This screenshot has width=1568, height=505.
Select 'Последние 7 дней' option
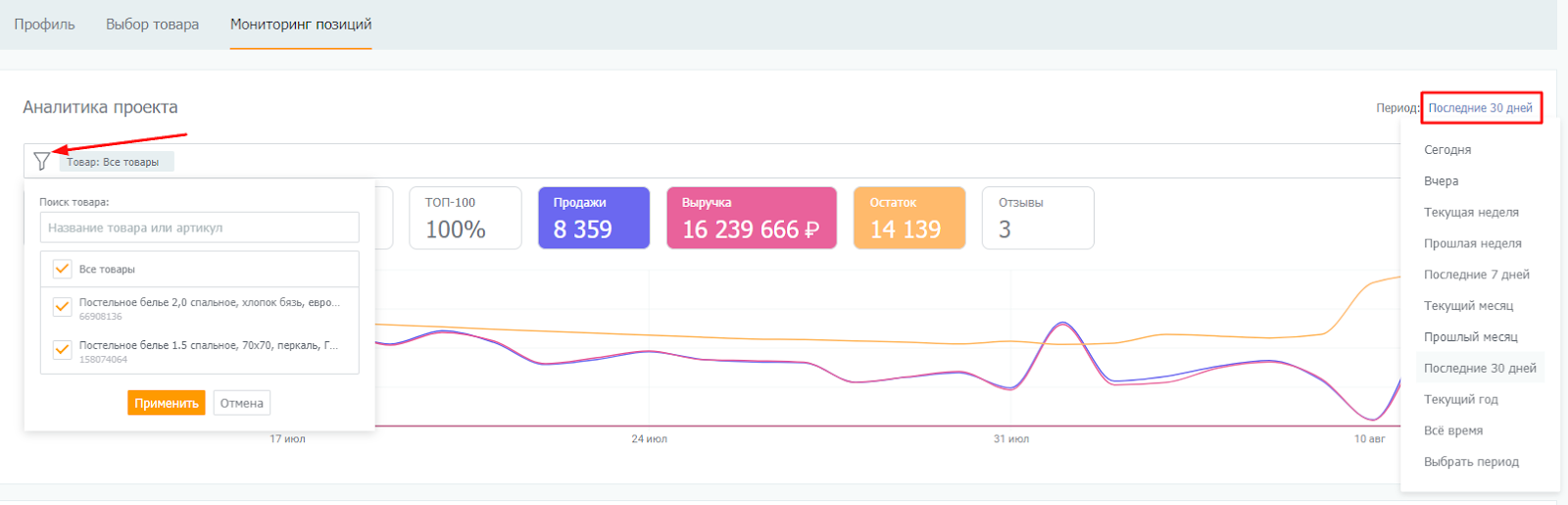click(1476, 275)
